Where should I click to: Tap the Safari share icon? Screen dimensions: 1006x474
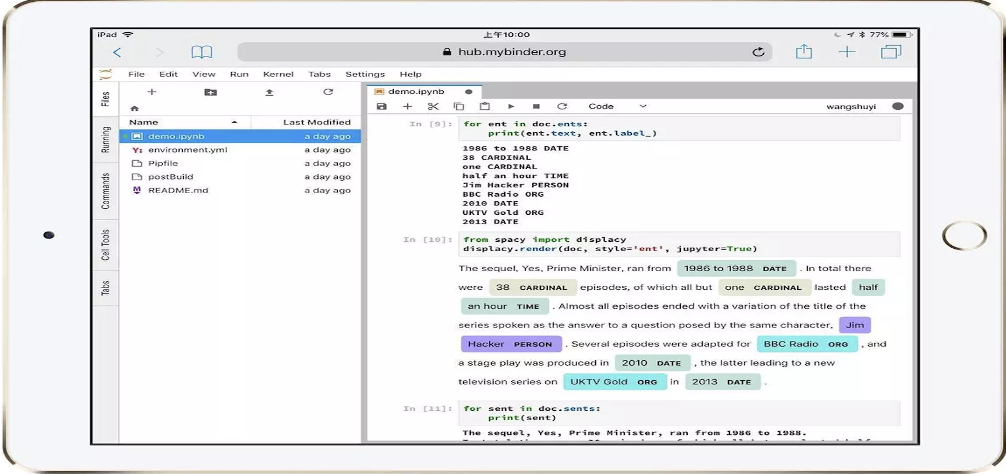(x=804, y=52)
